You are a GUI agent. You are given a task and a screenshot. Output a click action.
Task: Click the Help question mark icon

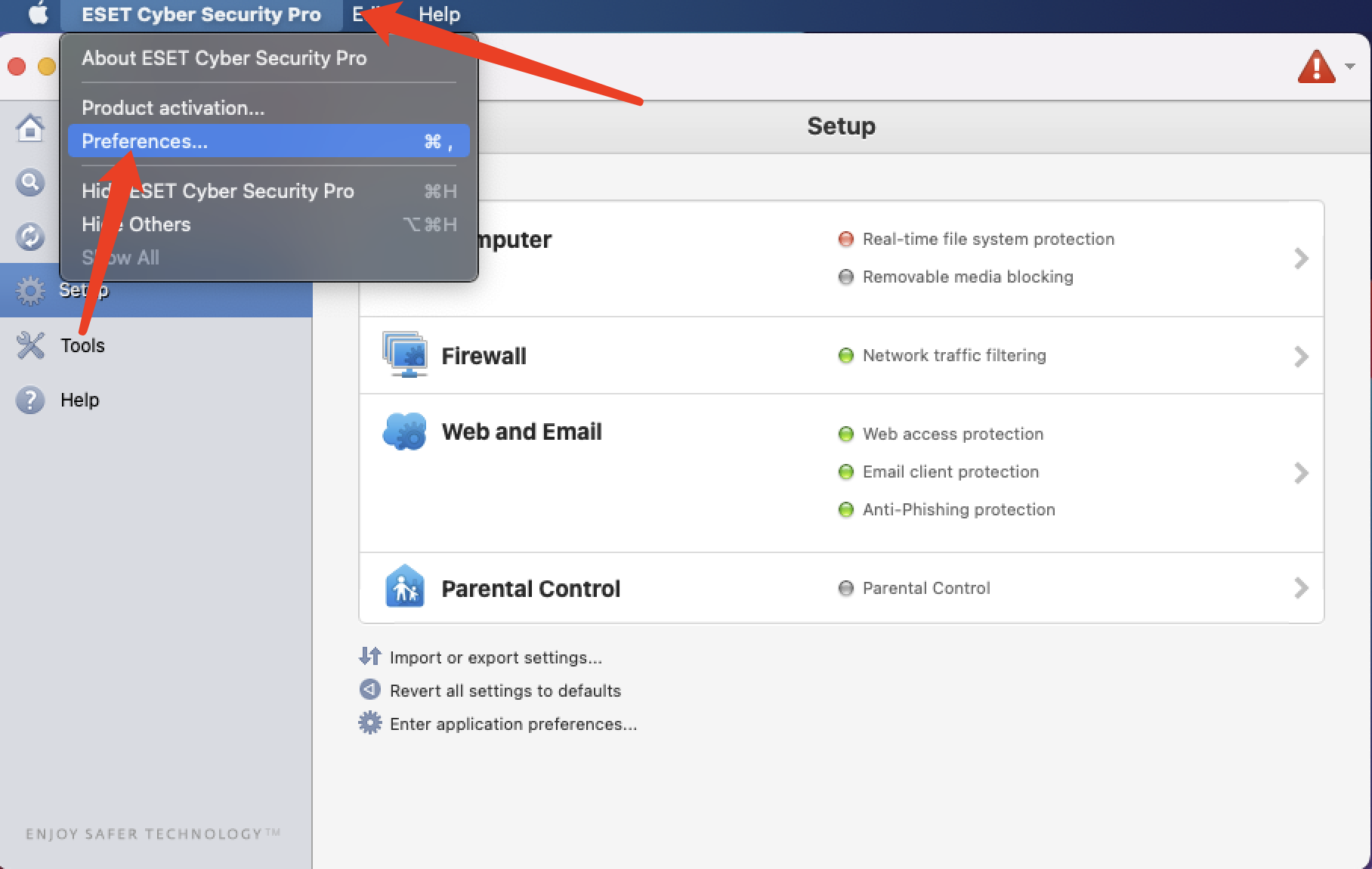[30, 400]
